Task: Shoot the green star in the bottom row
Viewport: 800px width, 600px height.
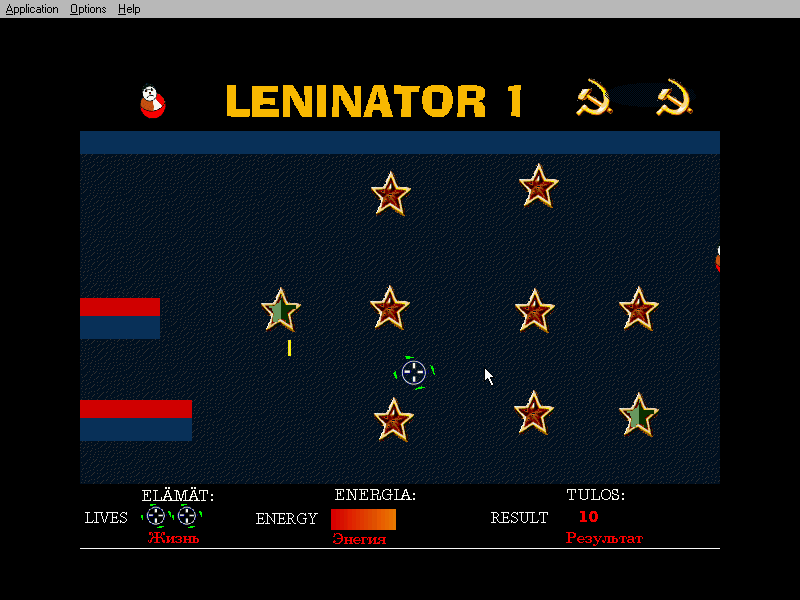Action: pos(638,415)
